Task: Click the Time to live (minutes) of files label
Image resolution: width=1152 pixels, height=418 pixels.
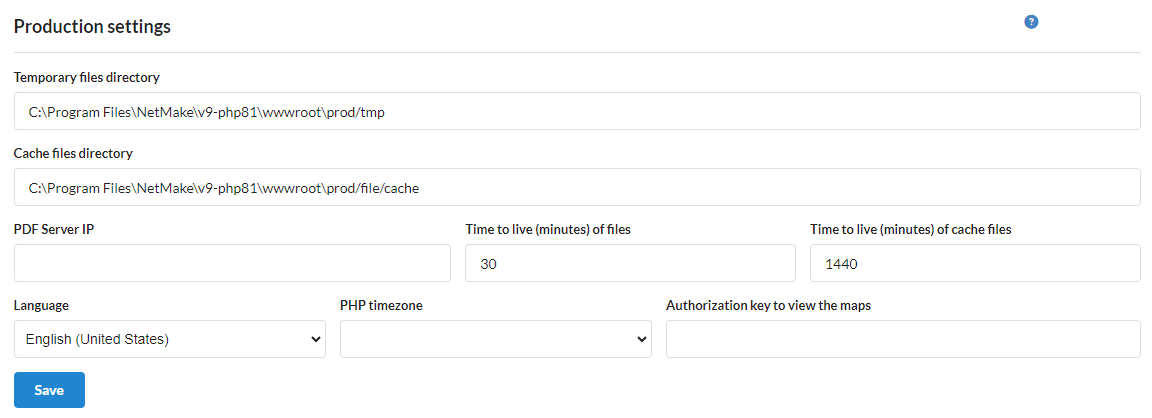Action: [x=548, y=229]
